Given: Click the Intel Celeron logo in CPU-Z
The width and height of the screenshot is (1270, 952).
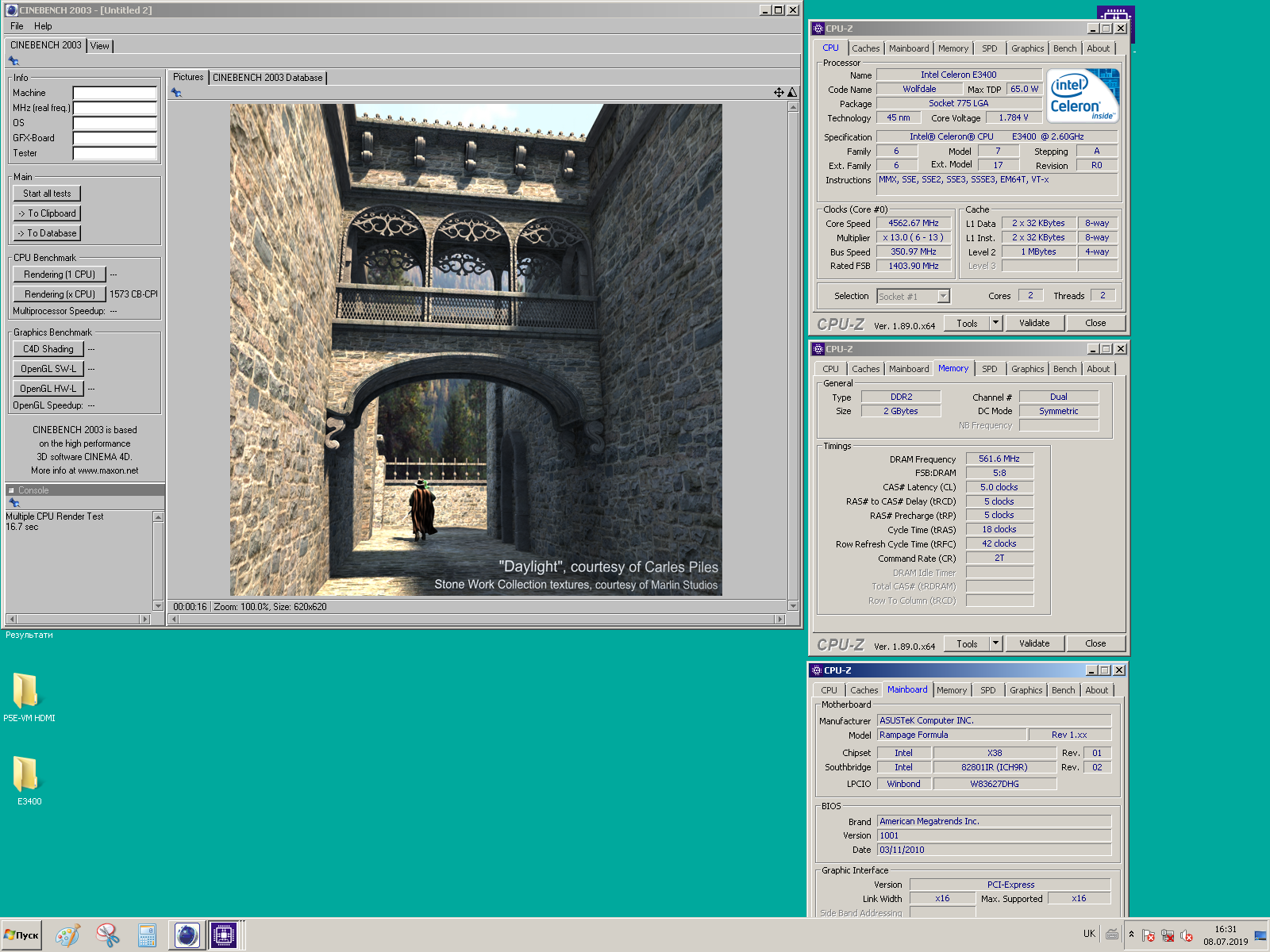Looking at the screenshot, I should [1083, 96].
